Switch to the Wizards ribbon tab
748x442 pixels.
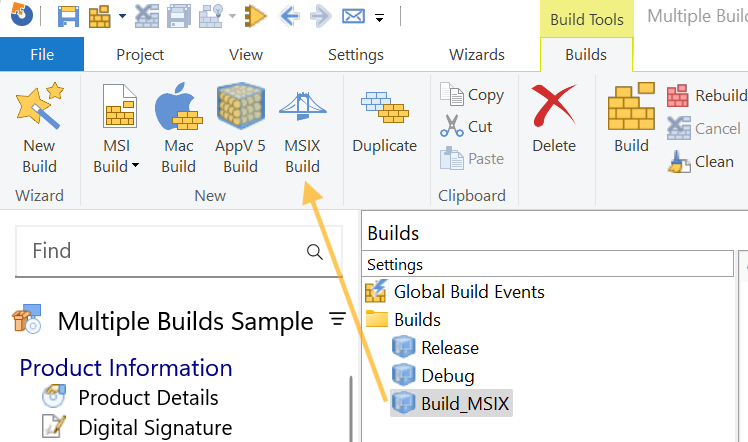[x=477, y=54]
